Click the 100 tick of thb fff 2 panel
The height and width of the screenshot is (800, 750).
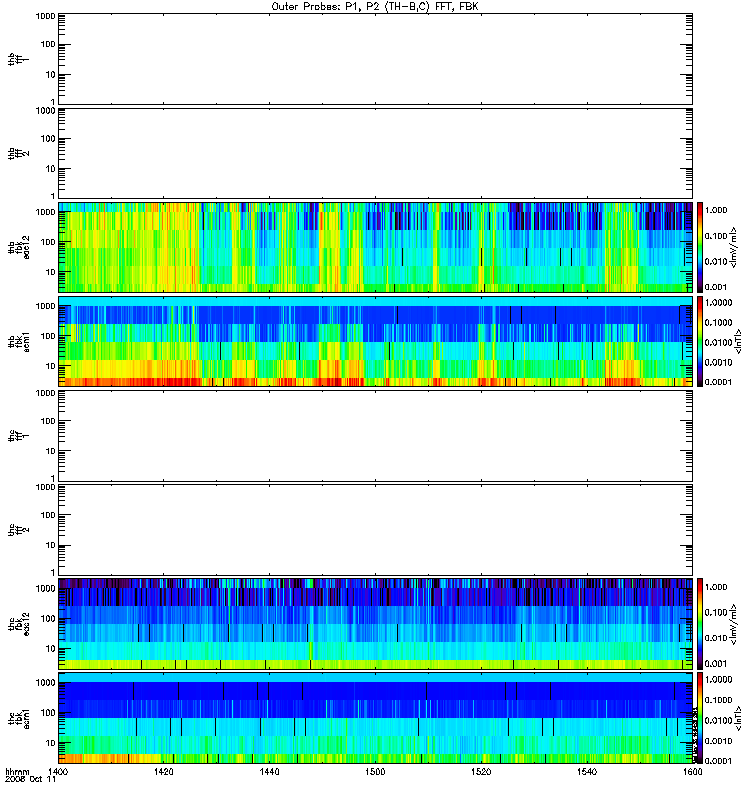(48, 139)
